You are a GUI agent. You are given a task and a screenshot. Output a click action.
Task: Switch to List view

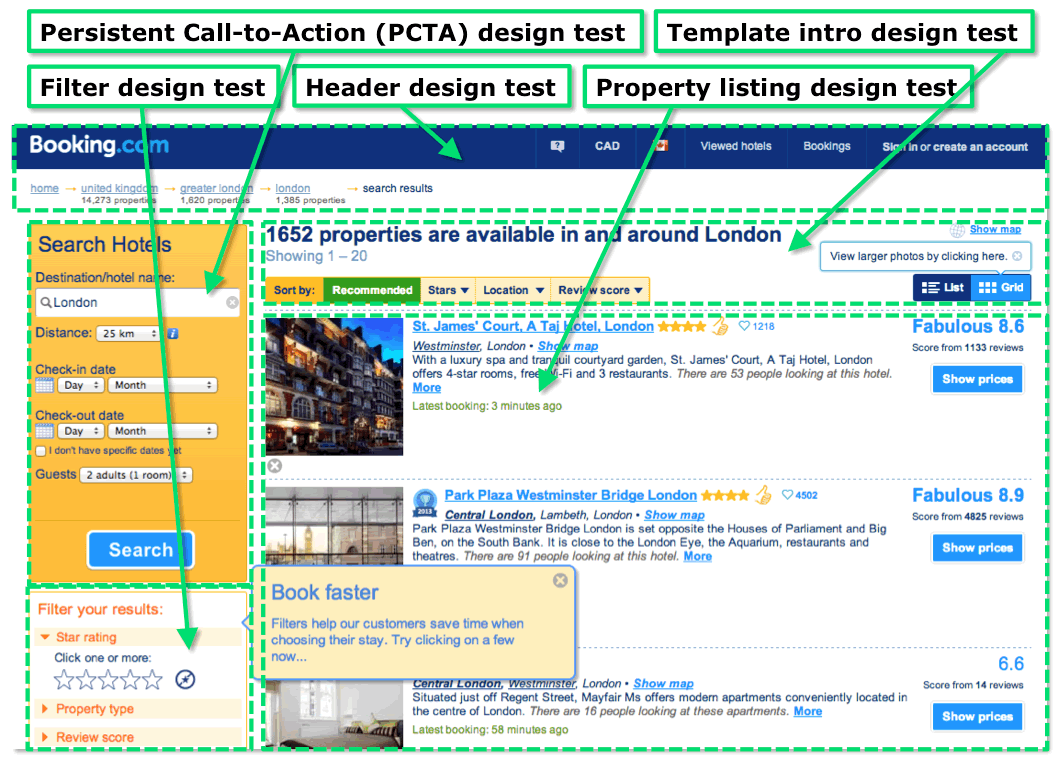tap(942, 287)
